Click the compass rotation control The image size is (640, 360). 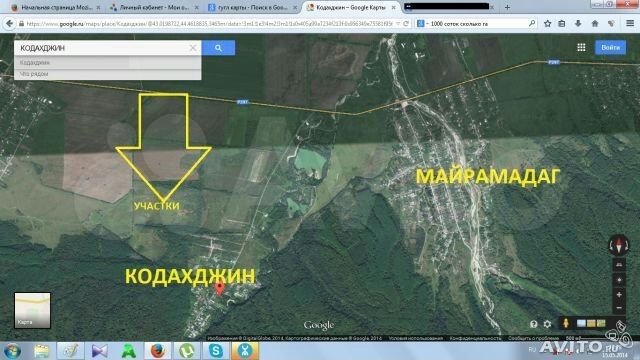pos(619,245)
